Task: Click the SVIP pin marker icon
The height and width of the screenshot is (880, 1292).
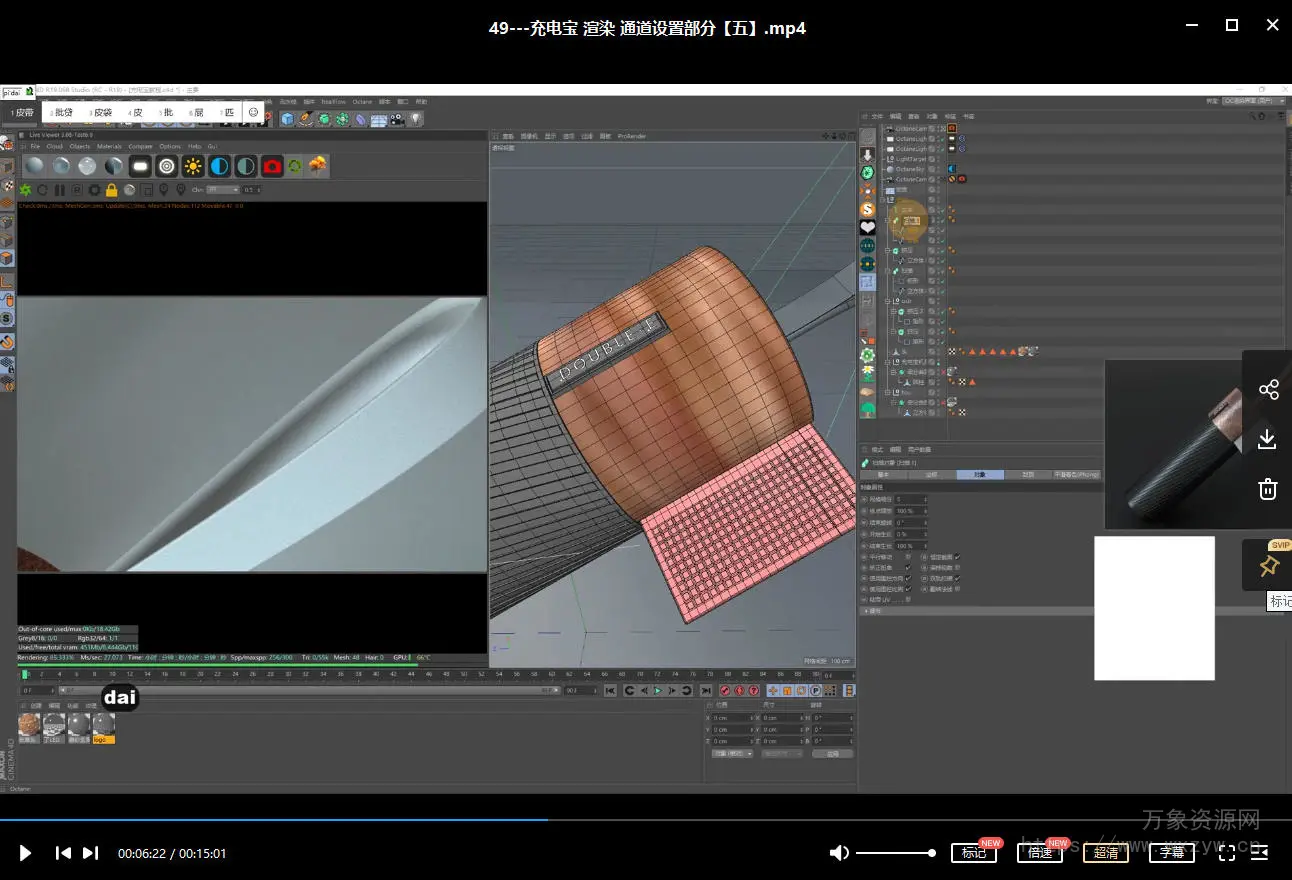Action: pyautogui.click(x=1268, y=566)
